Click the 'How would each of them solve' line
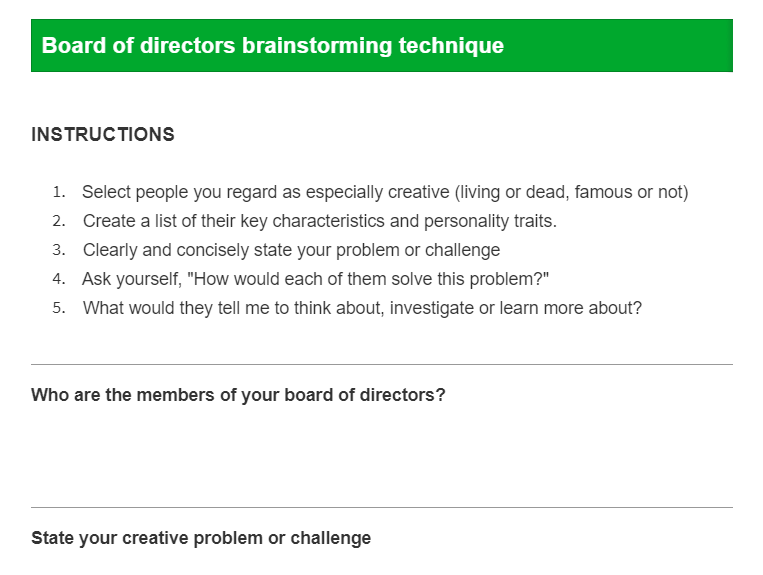The width and height of the screenshot is (763, 575). coord(316,279)
